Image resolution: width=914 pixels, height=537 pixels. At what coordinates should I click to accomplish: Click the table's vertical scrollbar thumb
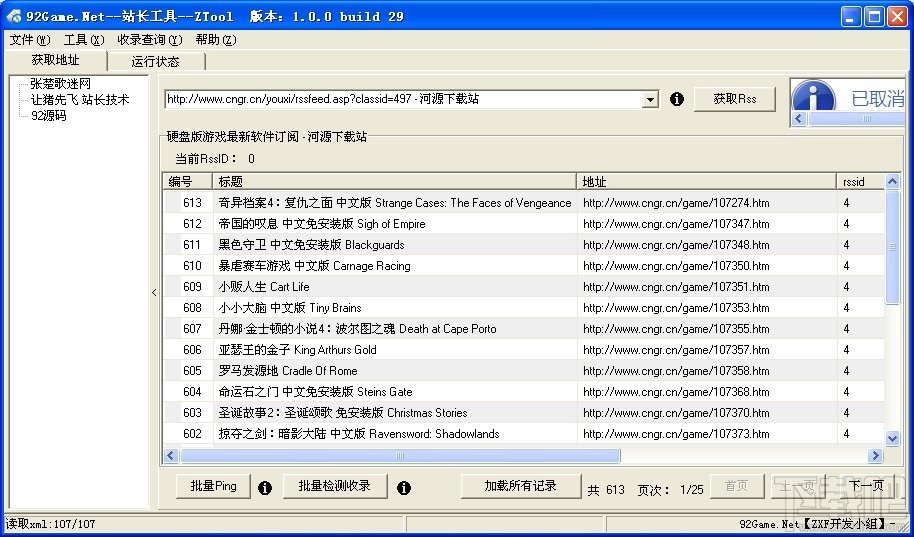[x=892, y=247]
